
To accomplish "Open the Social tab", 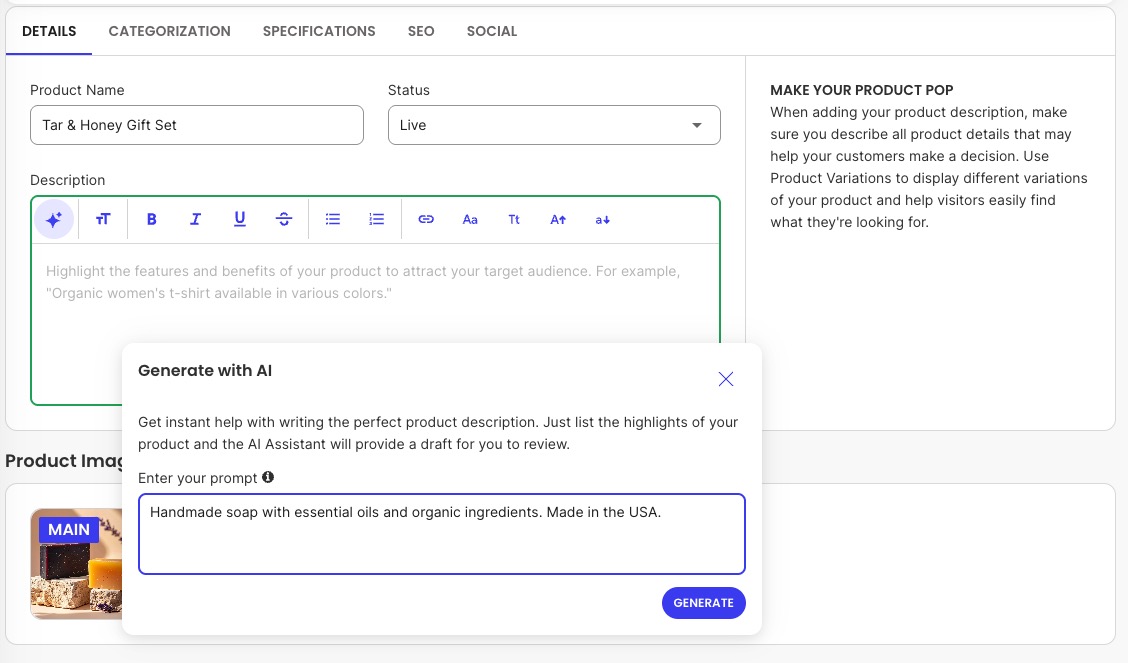I will [492, 31].
